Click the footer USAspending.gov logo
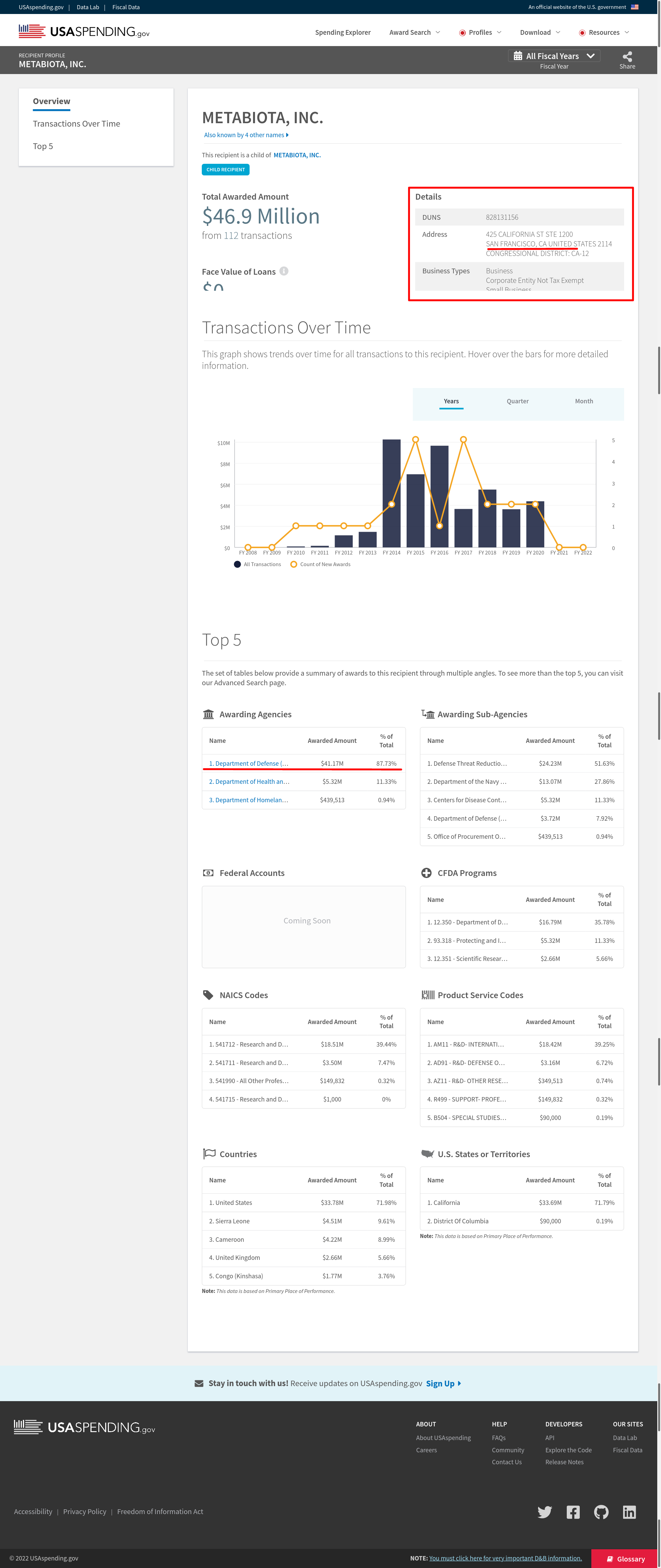The height and width of the screenshot is (1568, 661). pos(85,1427)
